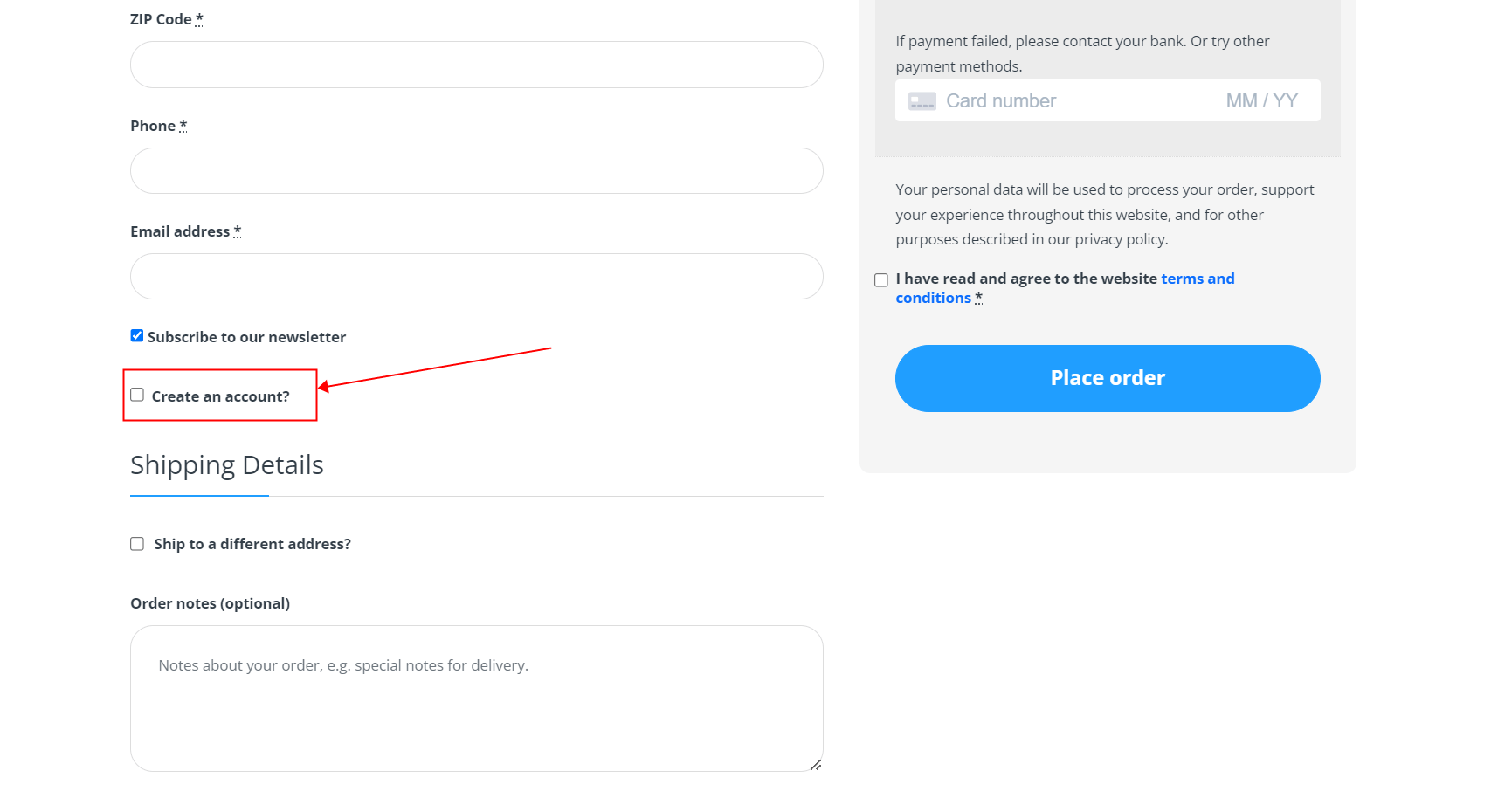This screenshot has width=1491, height=812.
Task: Click the Order notes (optional) label
Action: point(210,603)
